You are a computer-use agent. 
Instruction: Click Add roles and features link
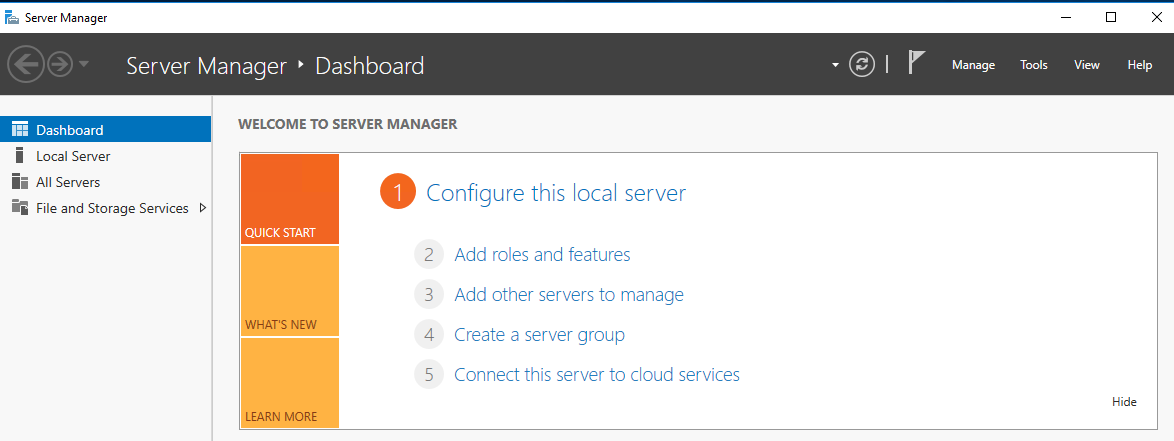pos(542,254)
